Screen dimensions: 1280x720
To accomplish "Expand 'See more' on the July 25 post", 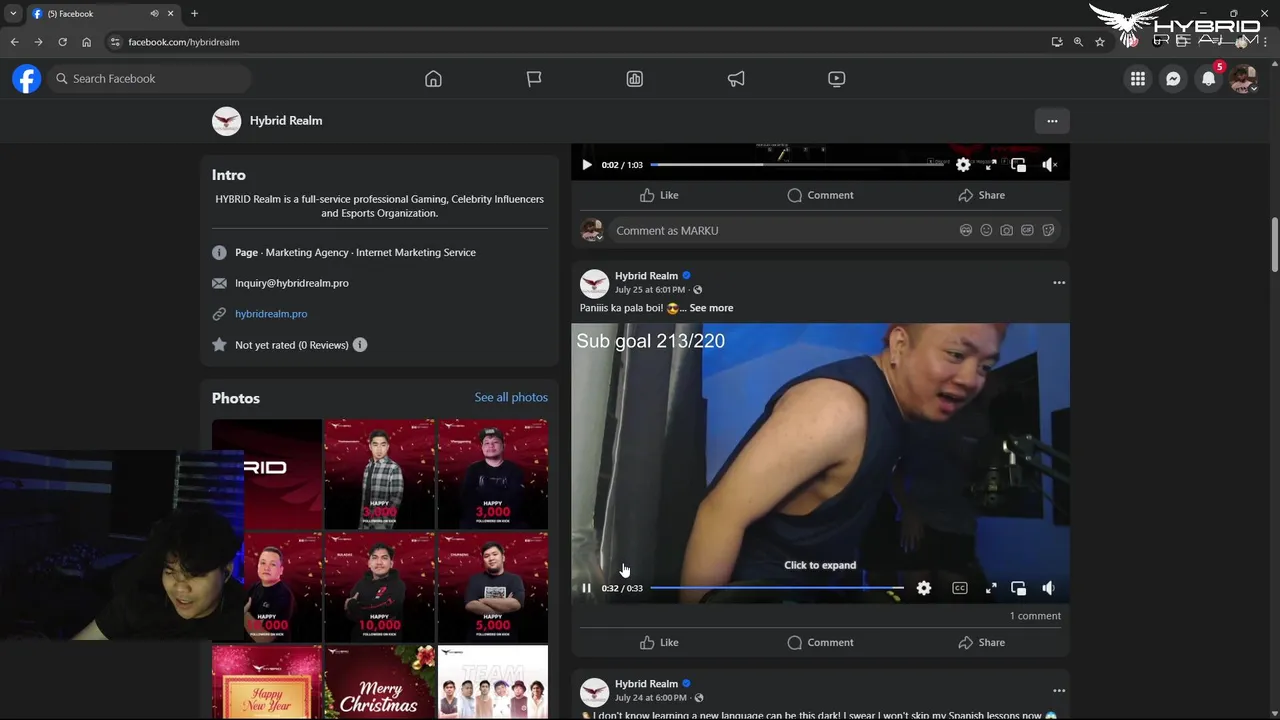I will click(x=711, y=308).
